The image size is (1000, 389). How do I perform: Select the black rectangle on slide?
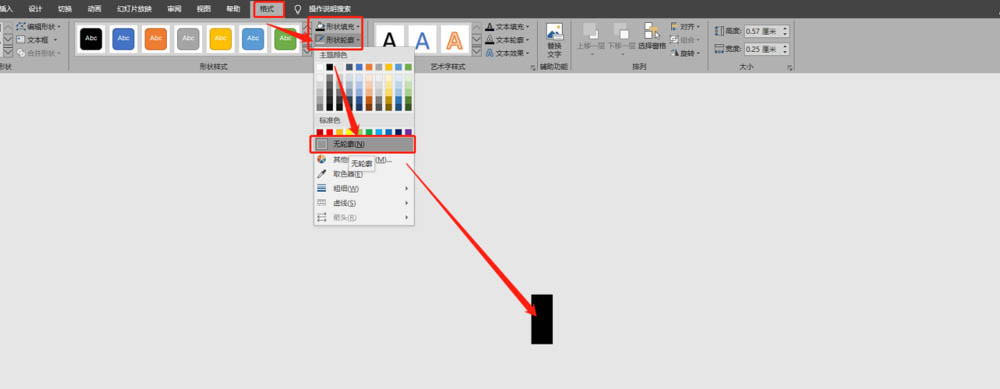click(542, 319)
